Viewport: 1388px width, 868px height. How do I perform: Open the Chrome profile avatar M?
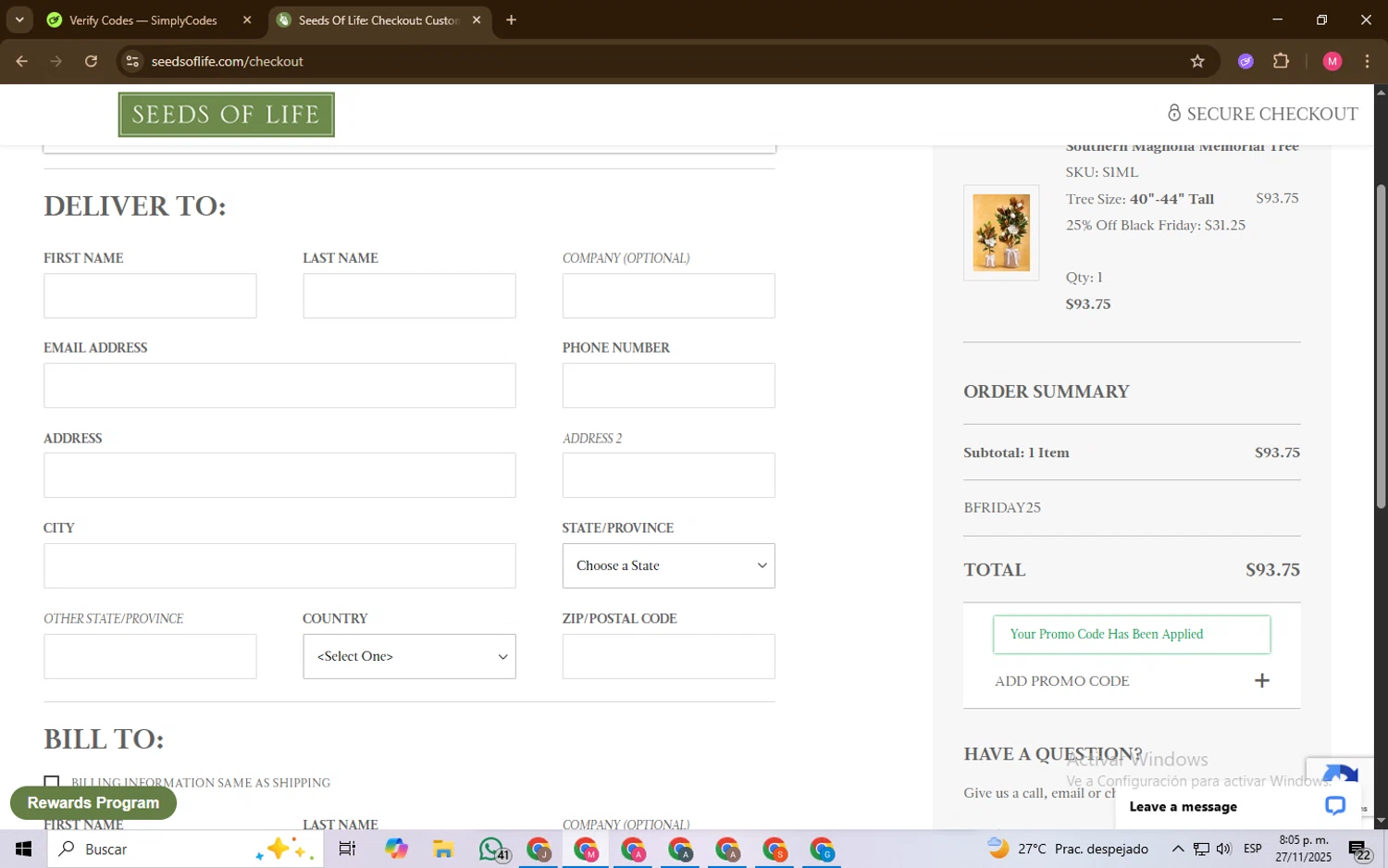(1332, 62)
